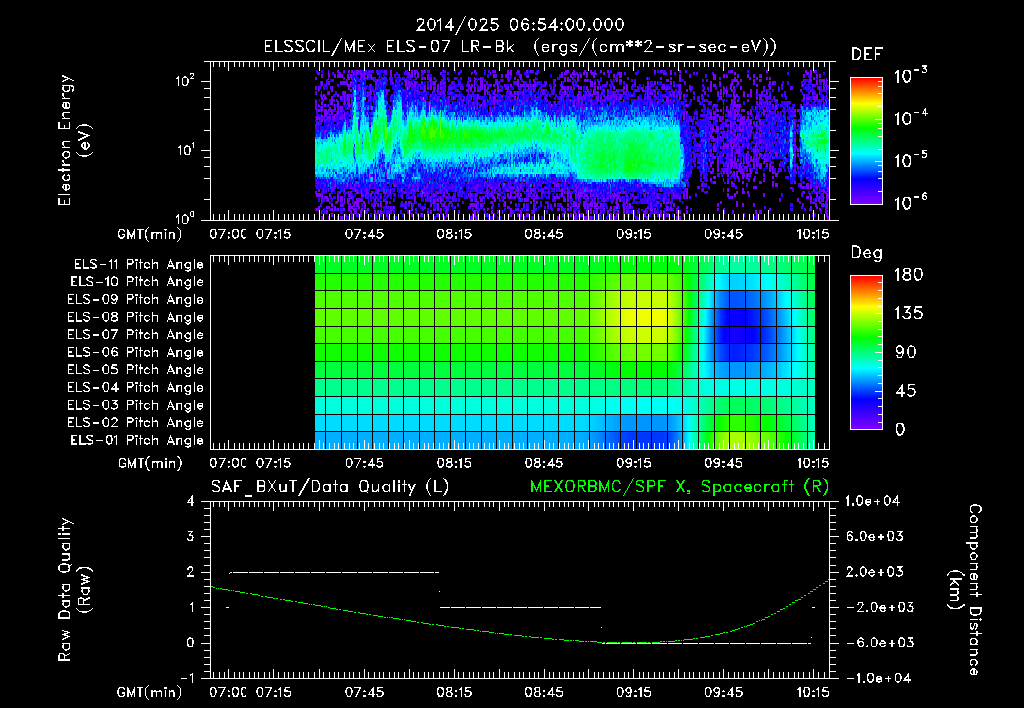The height and width of the screenshot is (708, 1024).
Task: Click the green MEXORBMC/SPF X, Spacecraft (R) label
Action: tap(679, 487)
